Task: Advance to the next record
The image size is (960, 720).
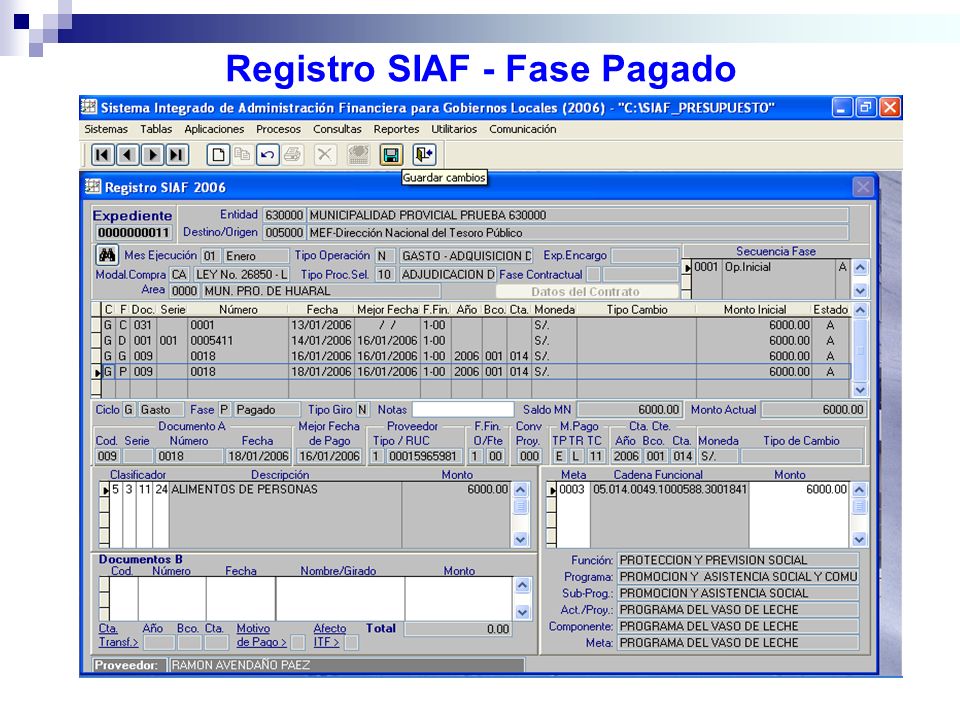Action: pos(152,155)
